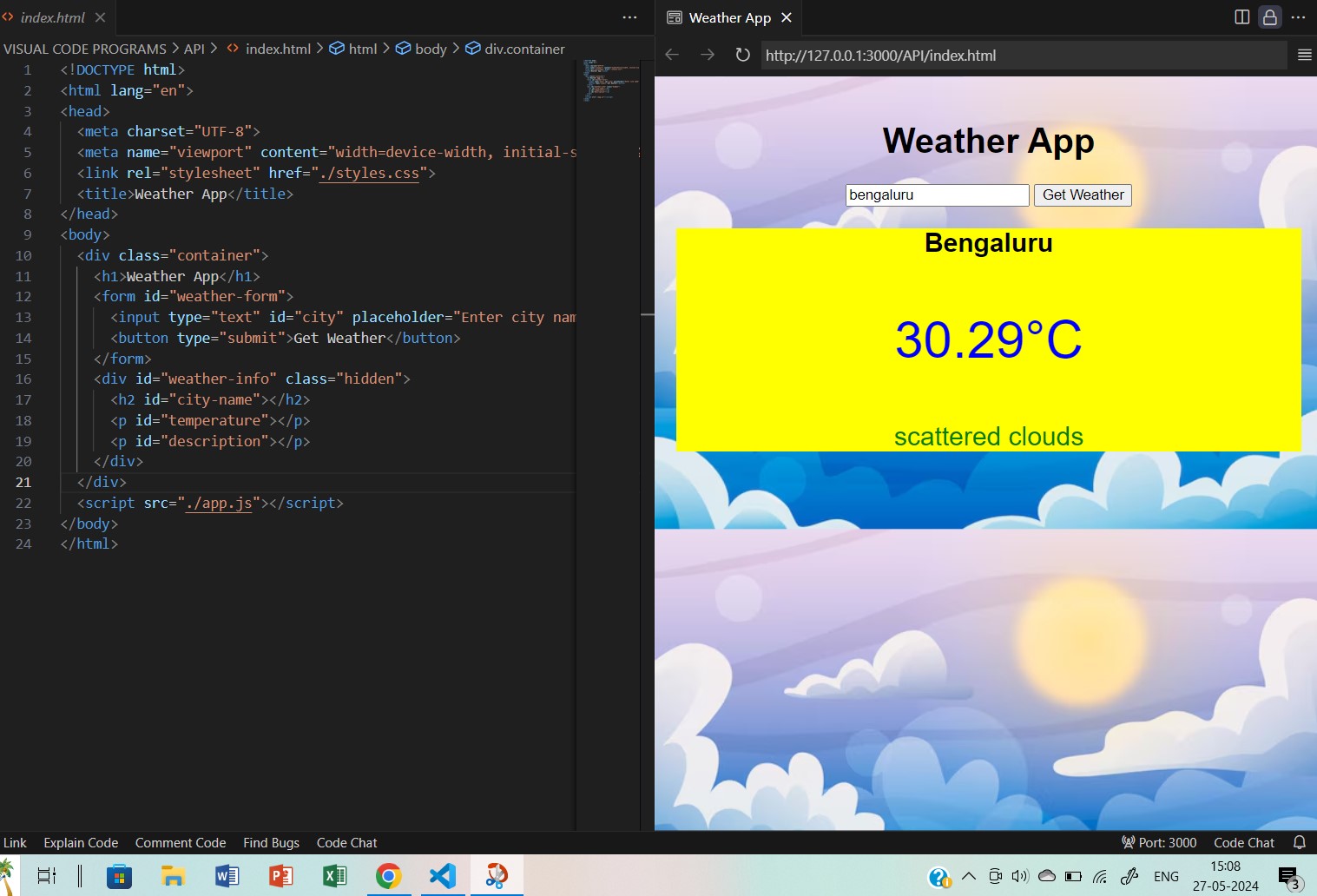Open Code Chat on left of status bar
This screenshot has width=1317, height=896.
[346, 842]
